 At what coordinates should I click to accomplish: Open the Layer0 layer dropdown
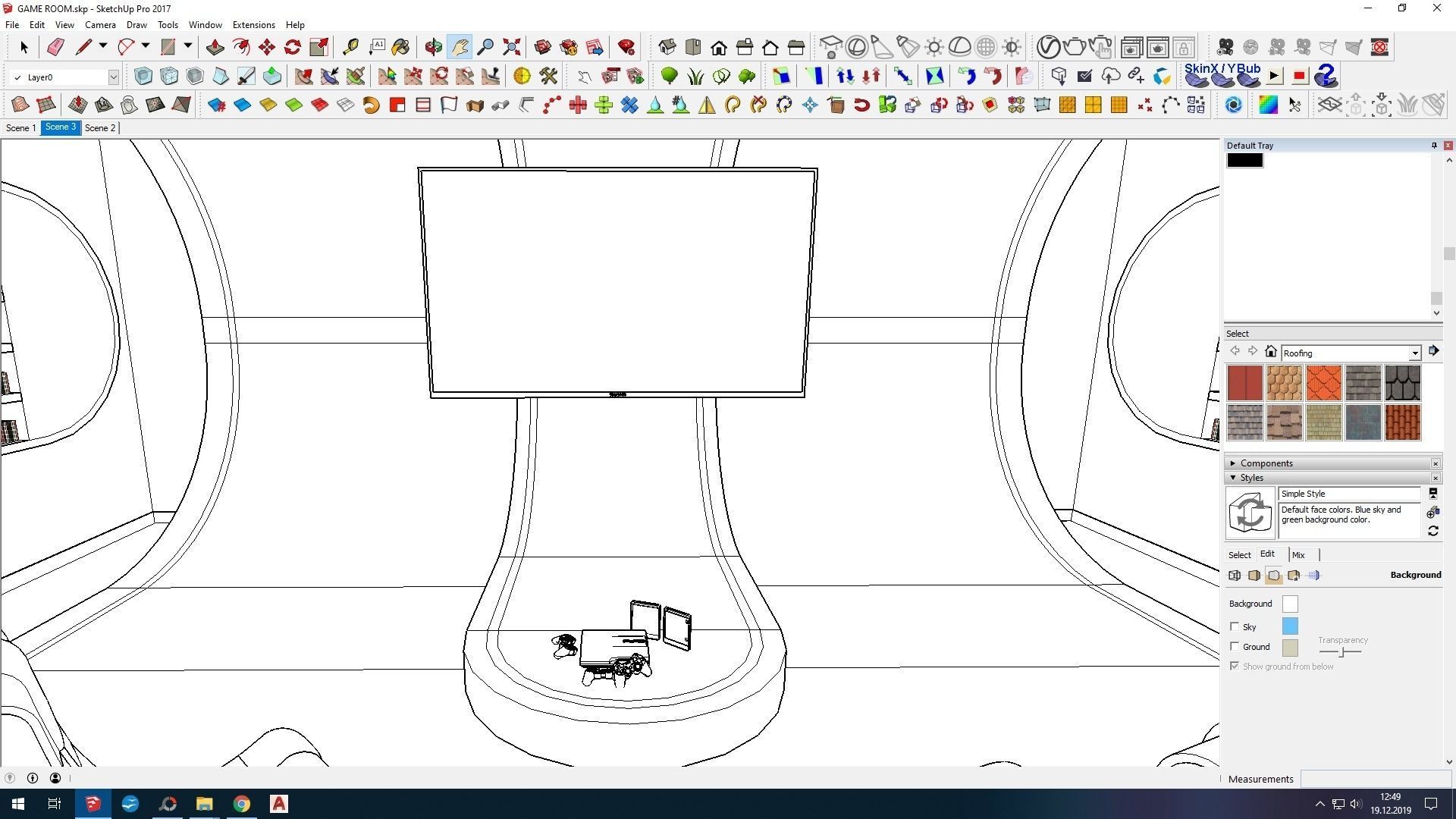(x=113, y=77)
